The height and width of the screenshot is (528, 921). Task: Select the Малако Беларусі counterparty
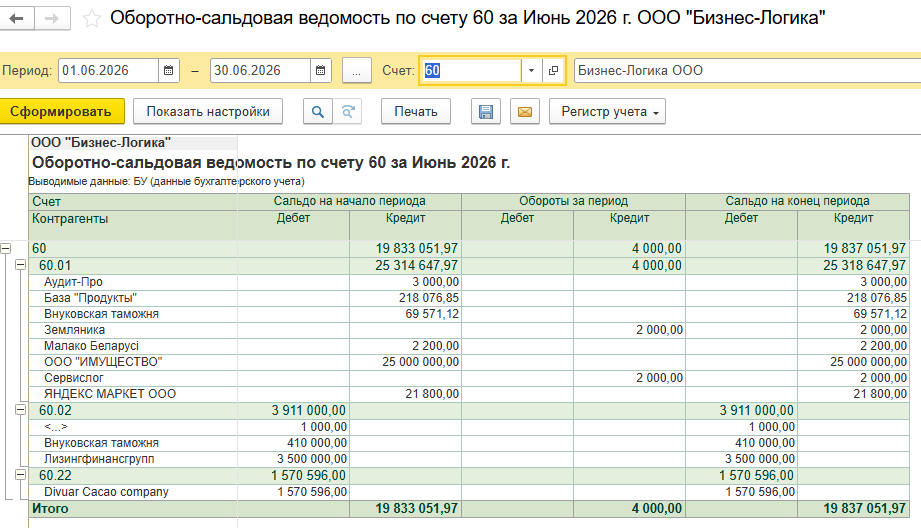(91, 346)
